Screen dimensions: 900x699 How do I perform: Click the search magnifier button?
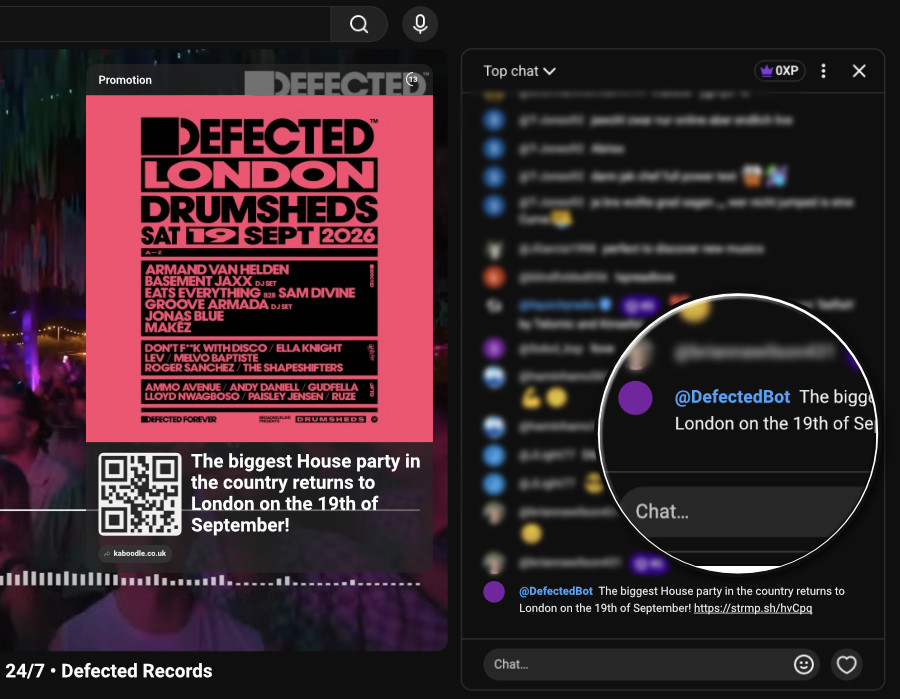[x=359, y=24]
